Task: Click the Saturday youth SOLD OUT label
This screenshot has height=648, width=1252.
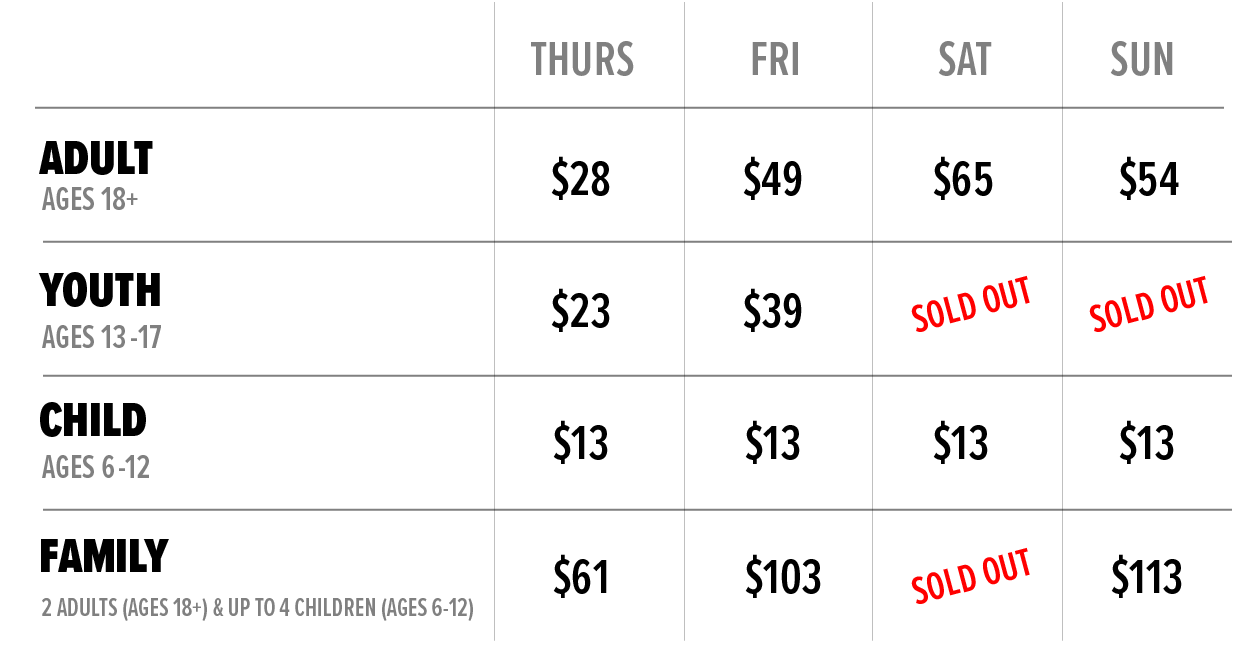Action: tap(970, 306)
